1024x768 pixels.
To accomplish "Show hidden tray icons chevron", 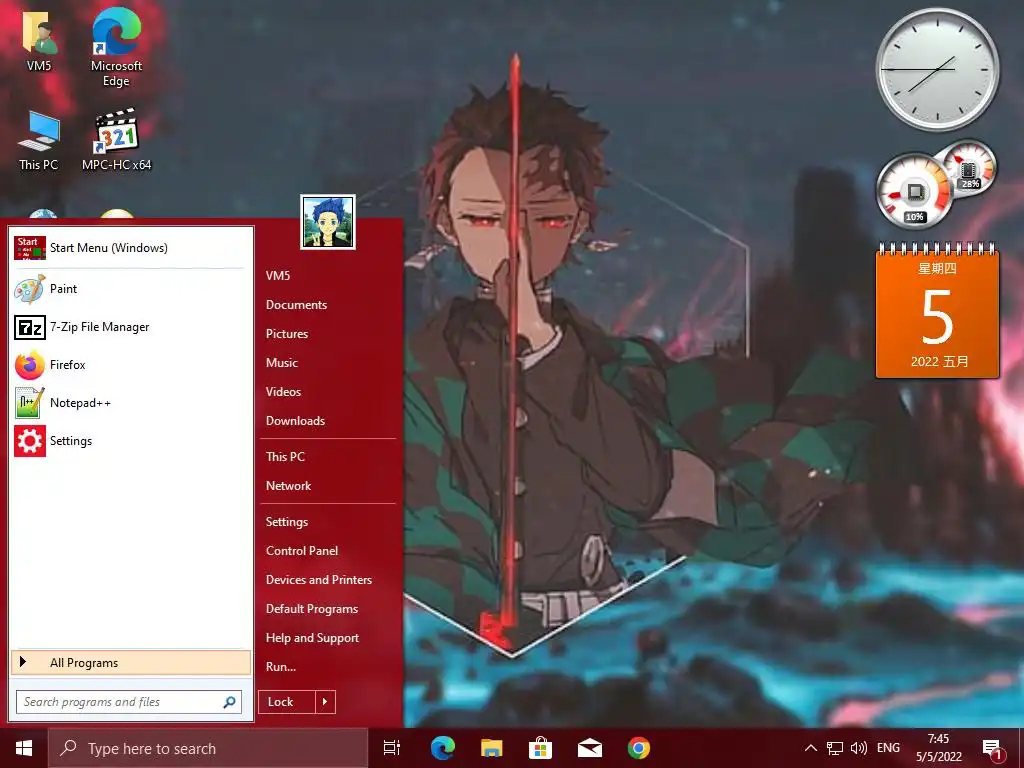I will pos(810,748).
